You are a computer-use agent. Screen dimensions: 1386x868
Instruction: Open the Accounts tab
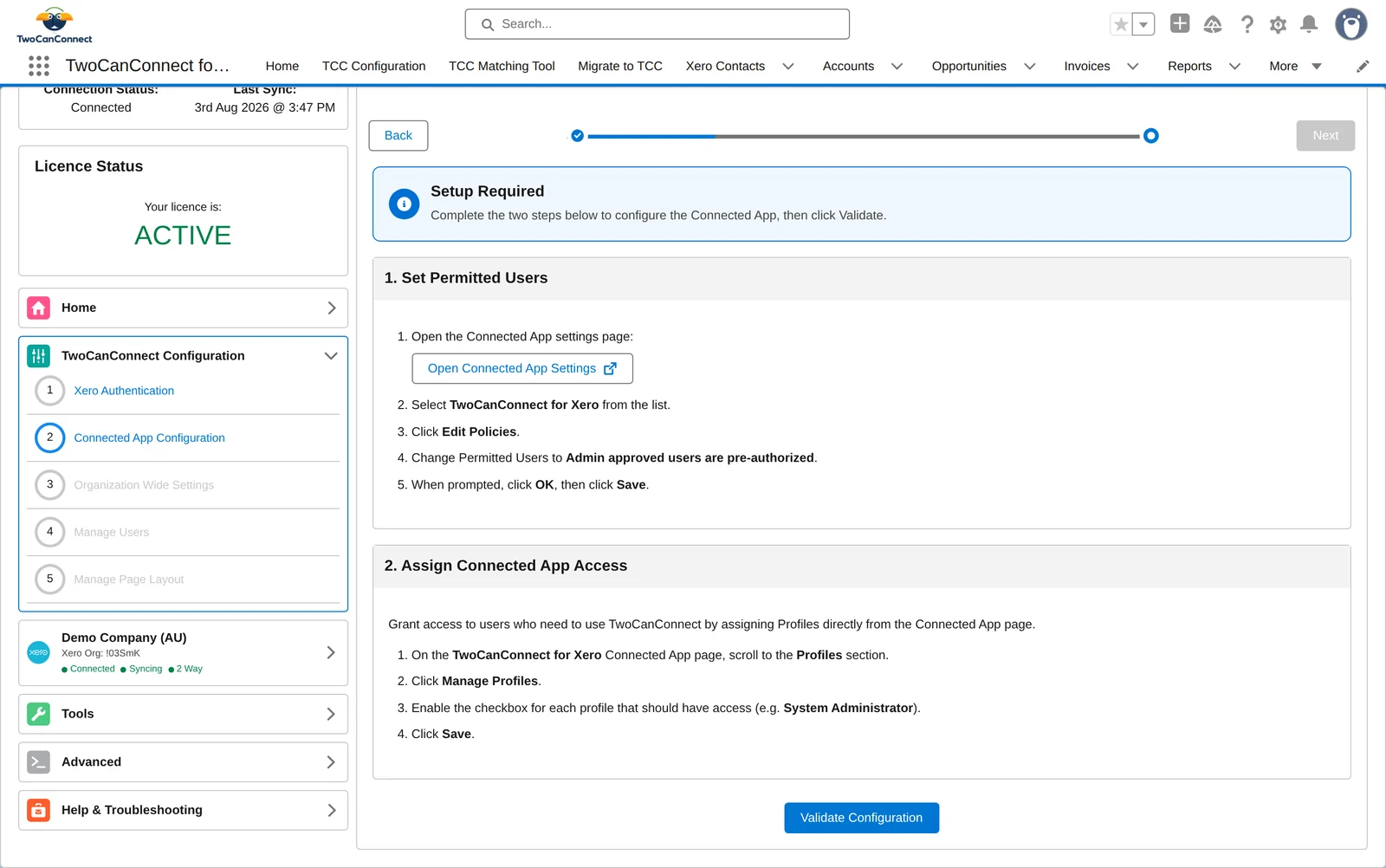(848, 66)
